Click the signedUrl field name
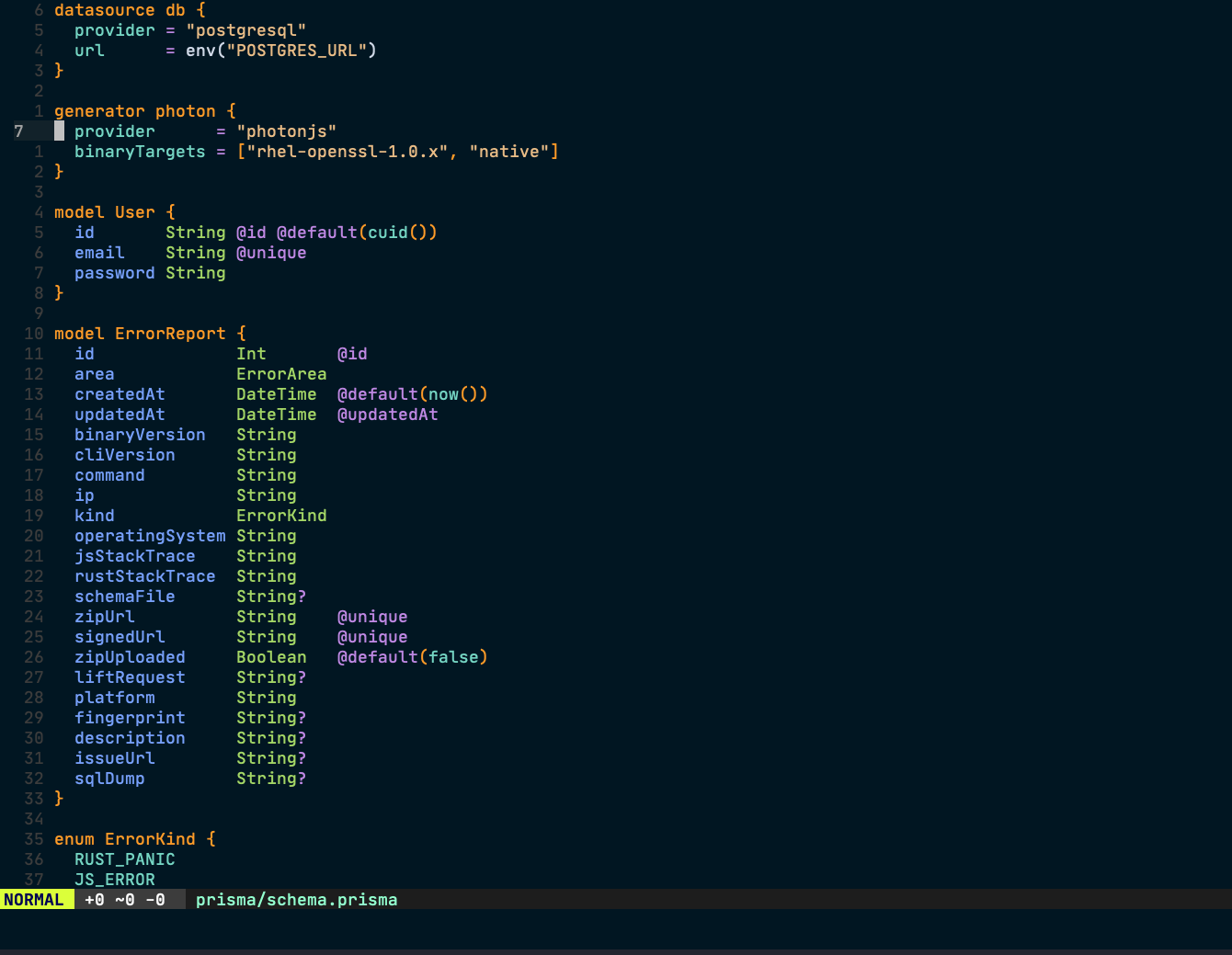The height and width of the screenshot is (955, 1232). (120, 637)
